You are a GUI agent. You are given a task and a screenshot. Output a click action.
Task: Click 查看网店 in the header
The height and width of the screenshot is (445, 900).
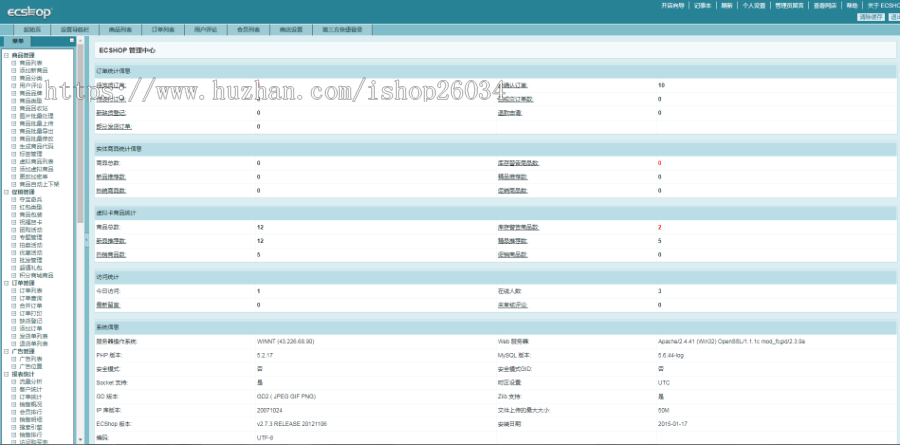(825, 5)
